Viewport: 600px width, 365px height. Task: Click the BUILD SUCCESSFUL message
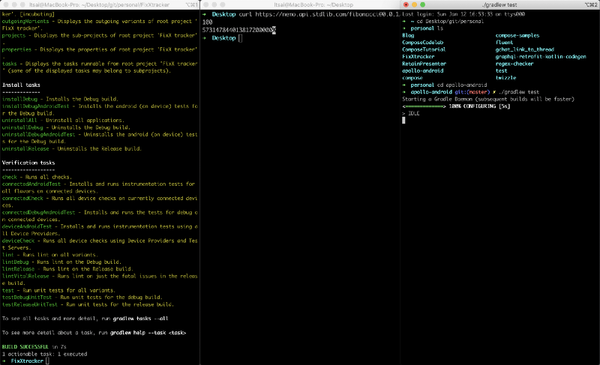point(25,347)
